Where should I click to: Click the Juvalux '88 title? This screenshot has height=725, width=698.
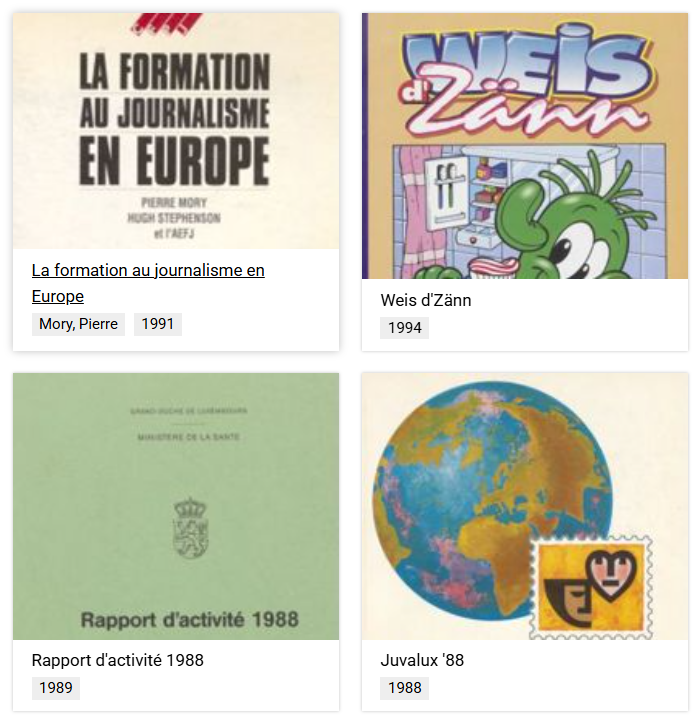[422, 660]
